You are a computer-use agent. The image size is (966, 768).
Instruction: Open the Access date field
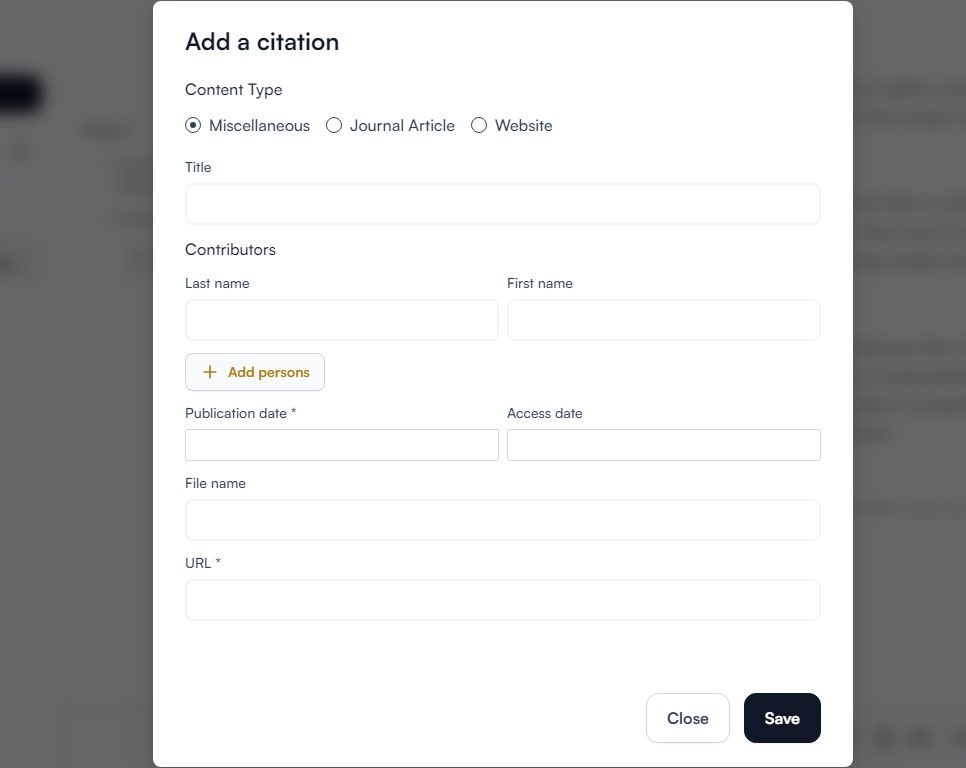[664, 445]
